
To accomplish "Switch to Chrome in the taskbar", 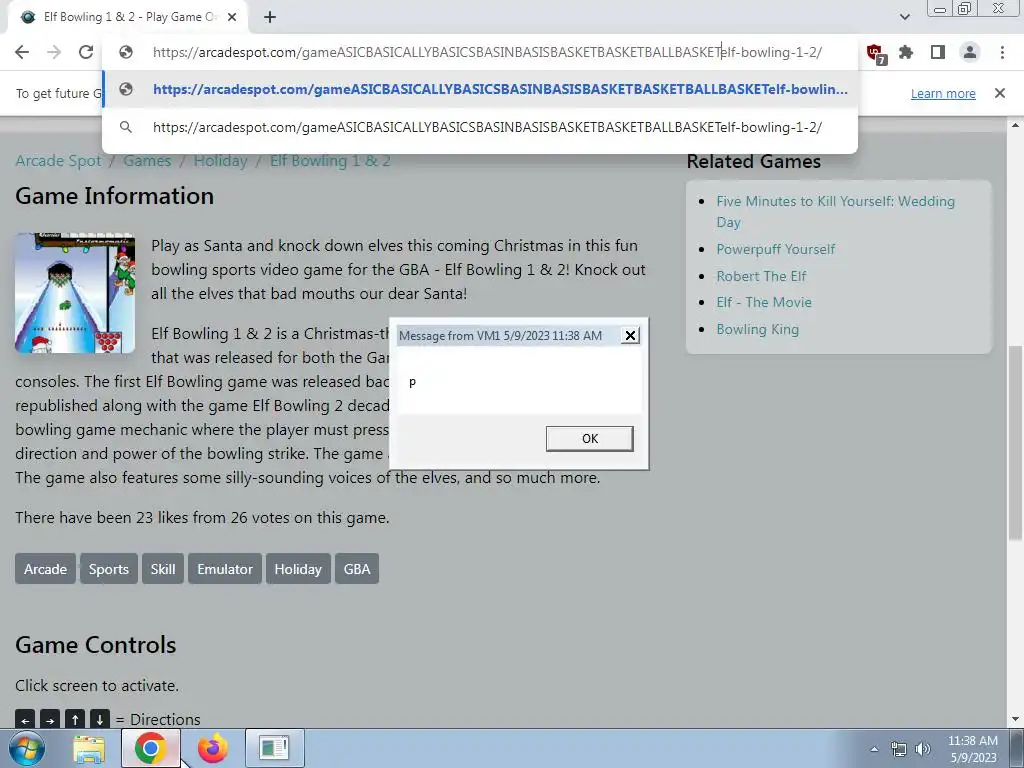I will (150, 748).
